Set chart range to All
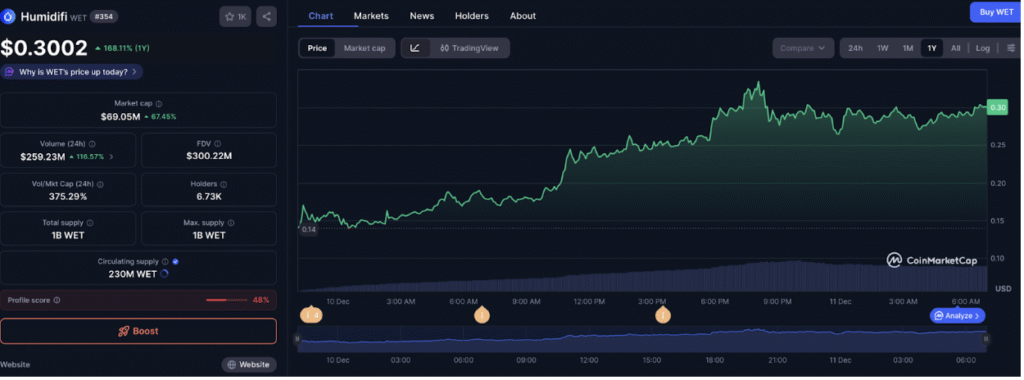Viewport: 1024px width, 380px height. point(955,48)
